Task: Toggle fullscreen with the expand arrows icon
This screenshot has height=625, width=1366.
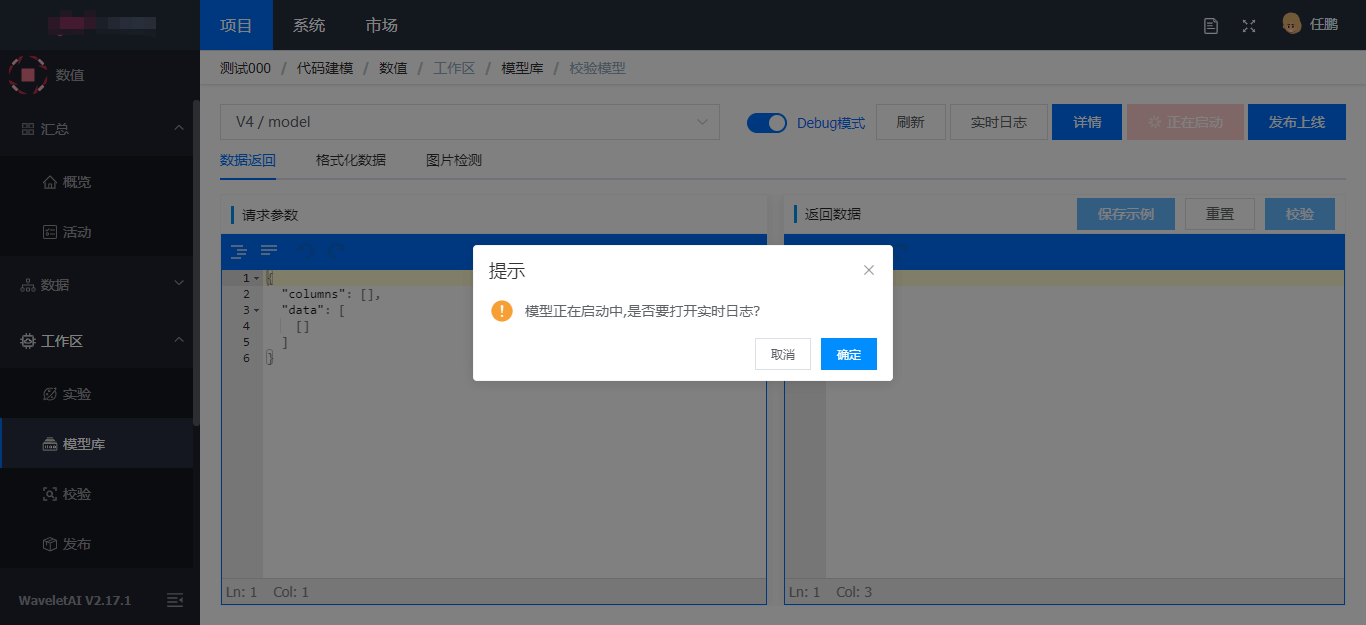Action: click(1249, 26)
